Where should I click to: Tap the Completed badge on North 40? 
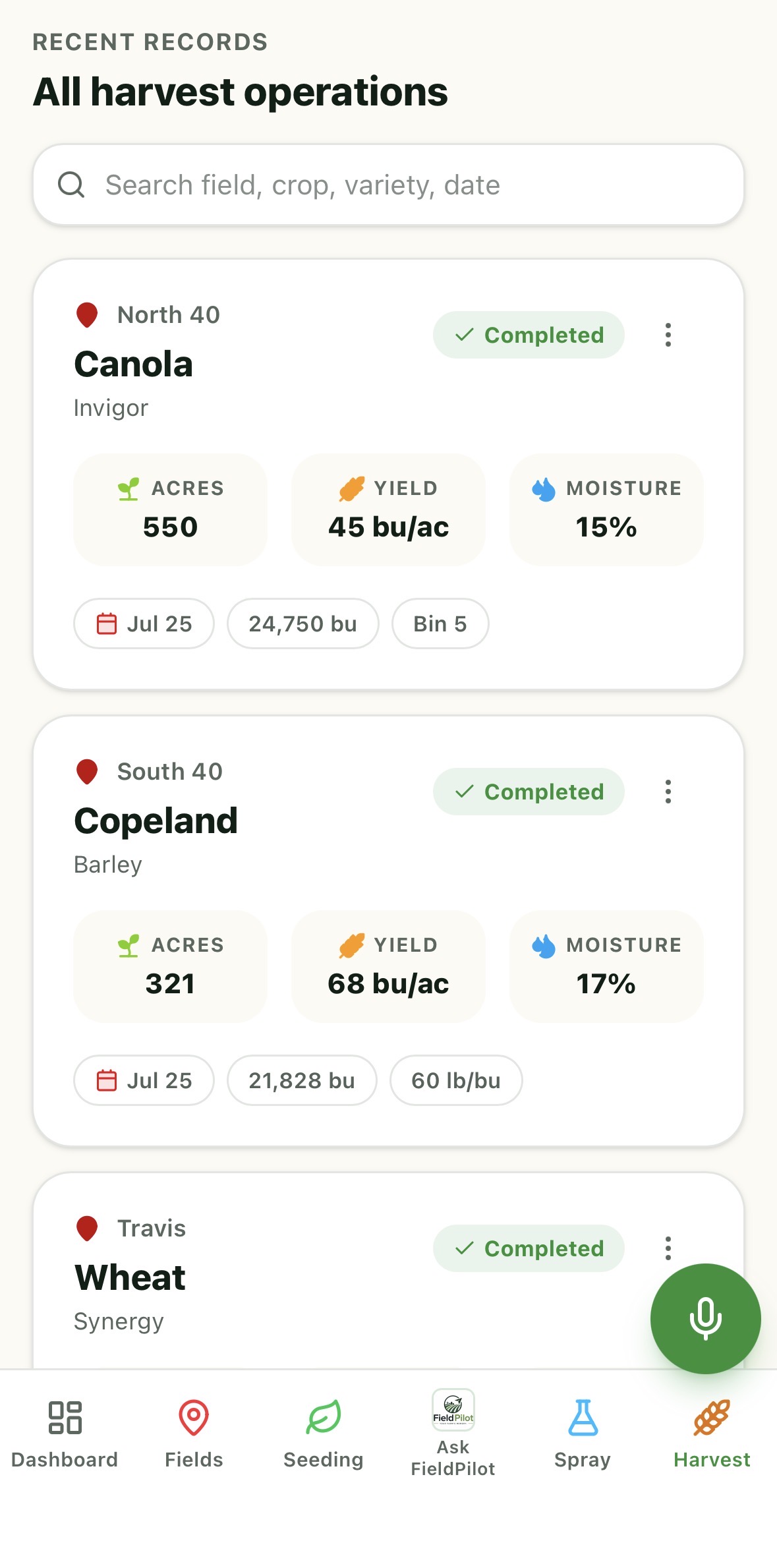(529, 335)
